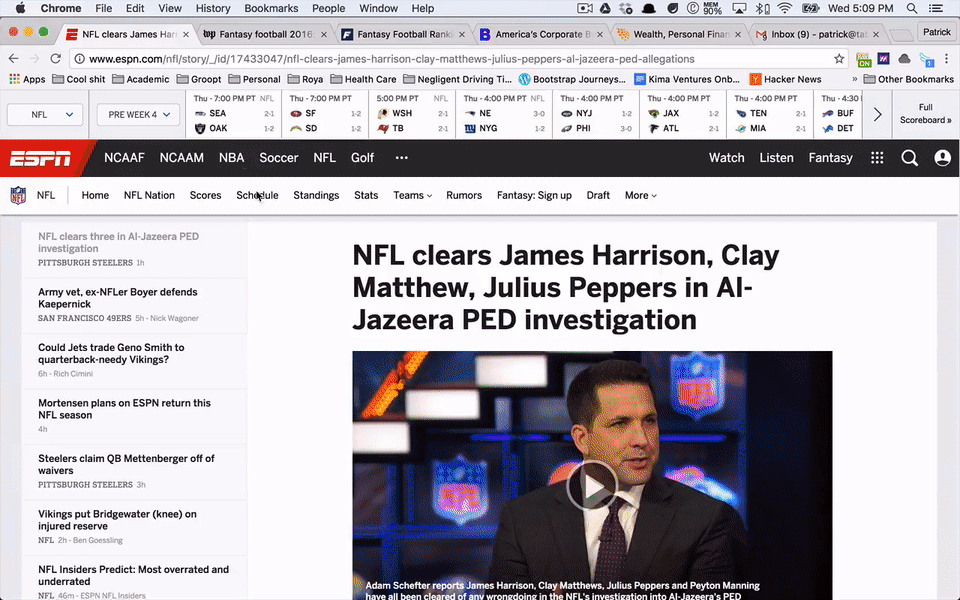Click Watch in ESPN nav

coord(726,158)
